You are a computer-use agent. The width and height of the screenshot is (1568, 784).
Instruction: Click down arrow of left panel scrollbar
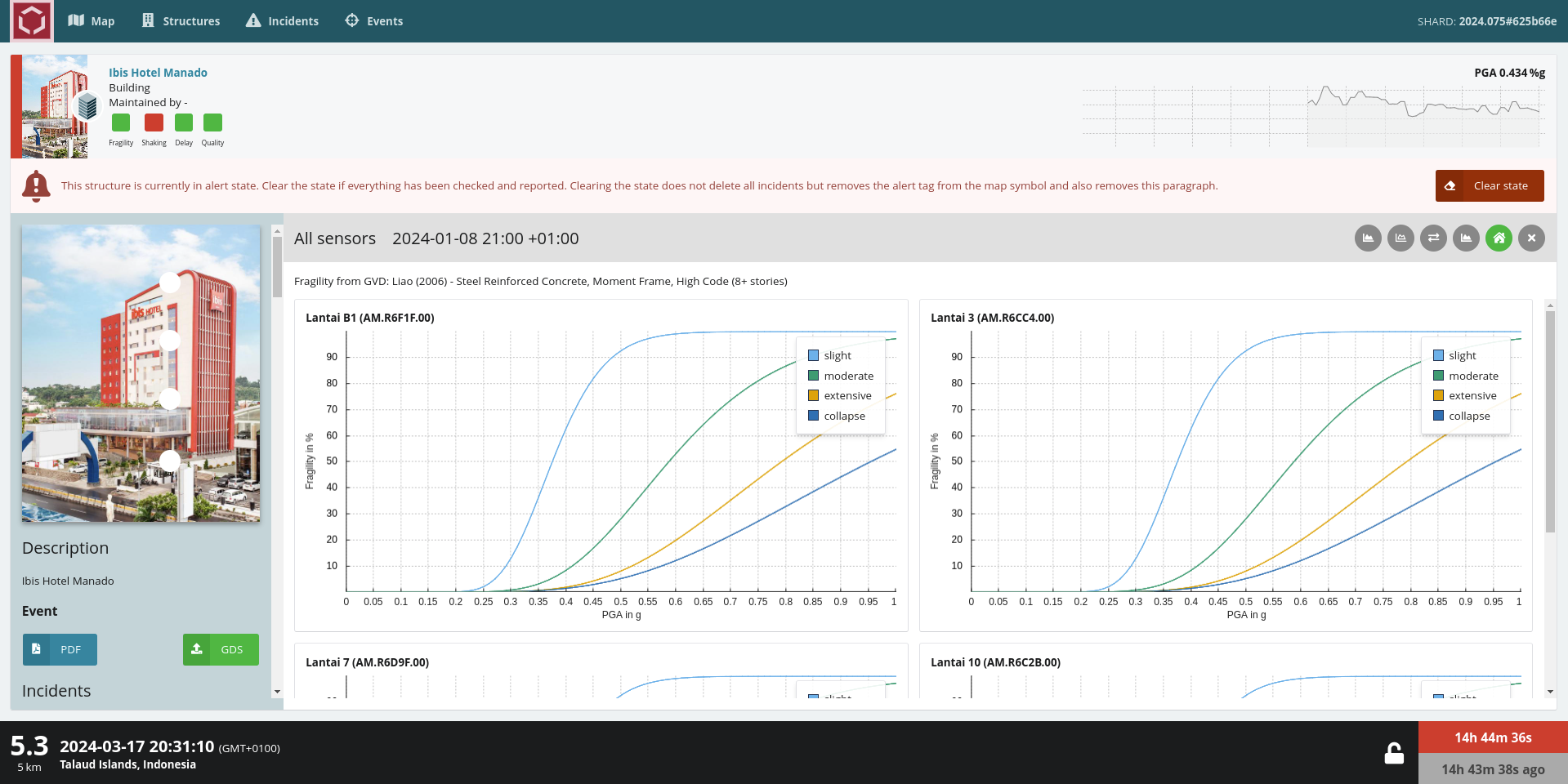tap(277, 692)
